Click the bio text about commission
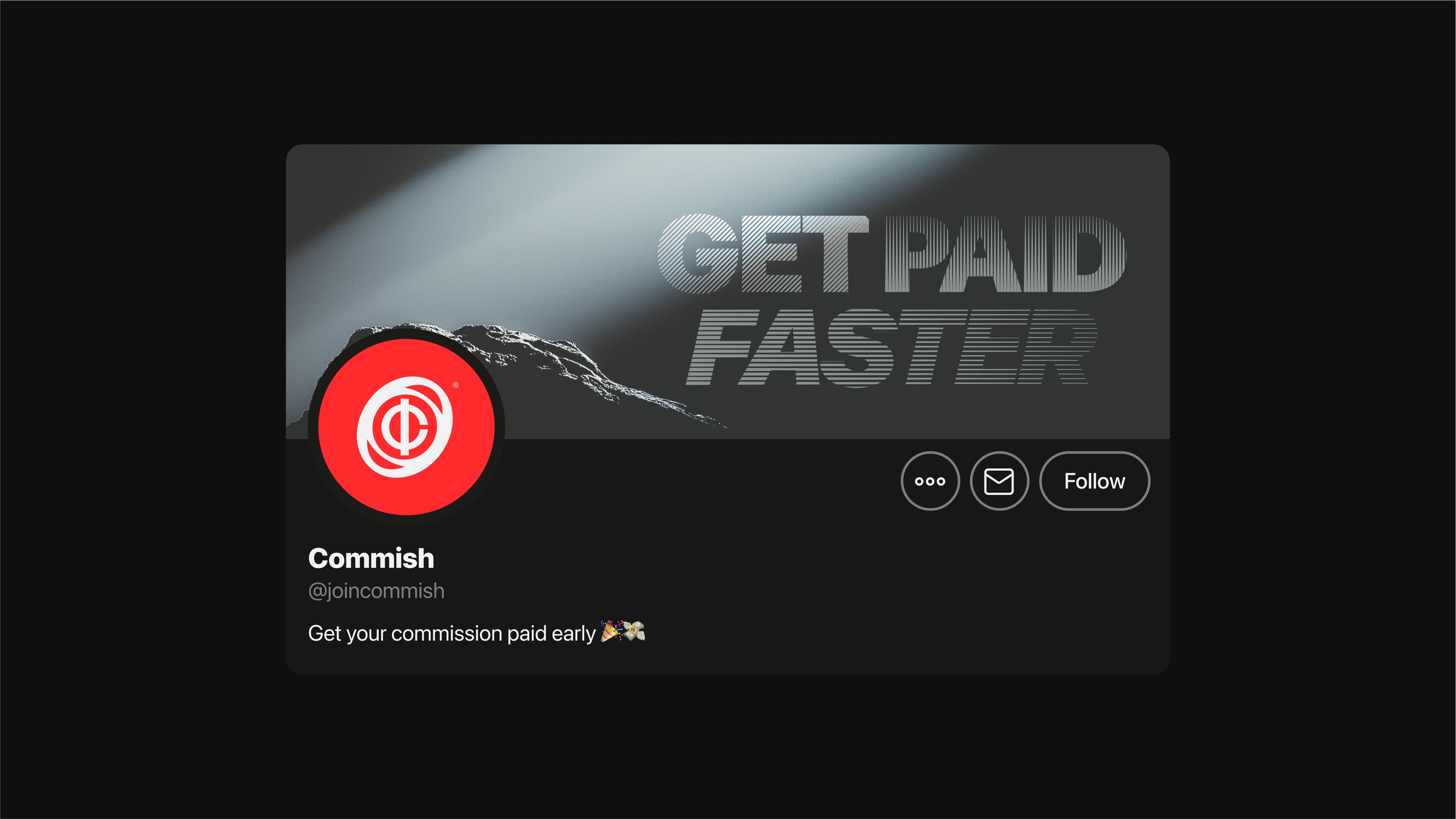 451,634
